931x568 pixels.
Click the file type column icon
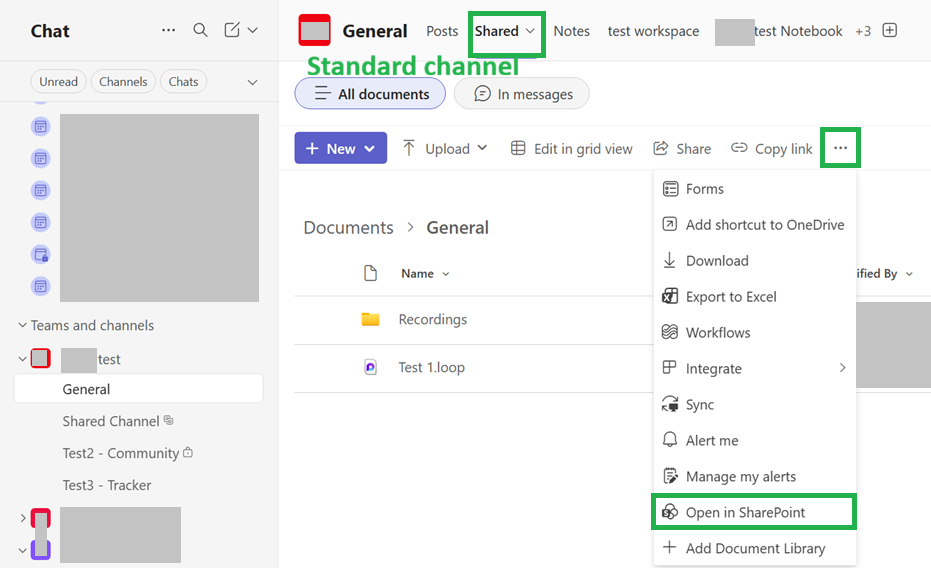coord(370,273)
